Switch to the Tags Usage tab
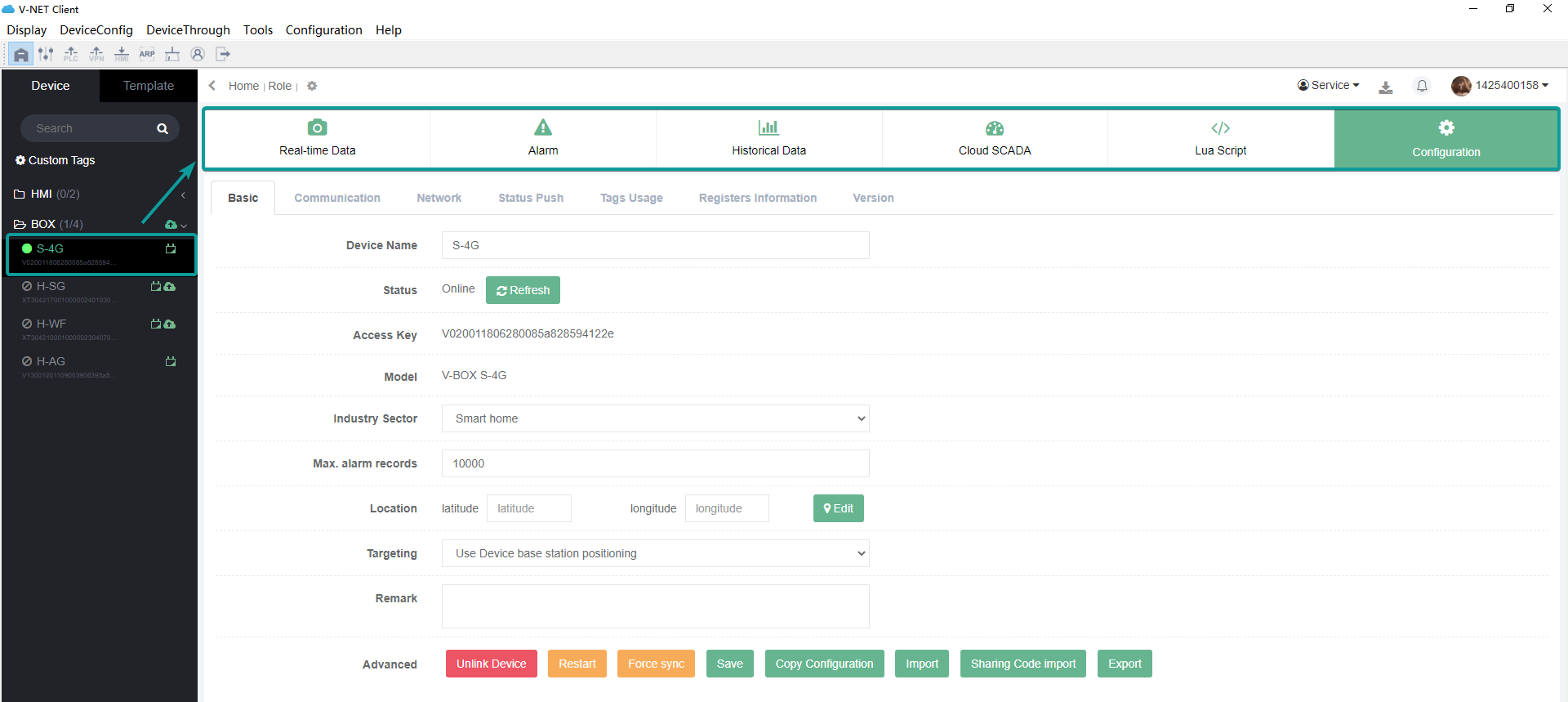 click(631, 198)
